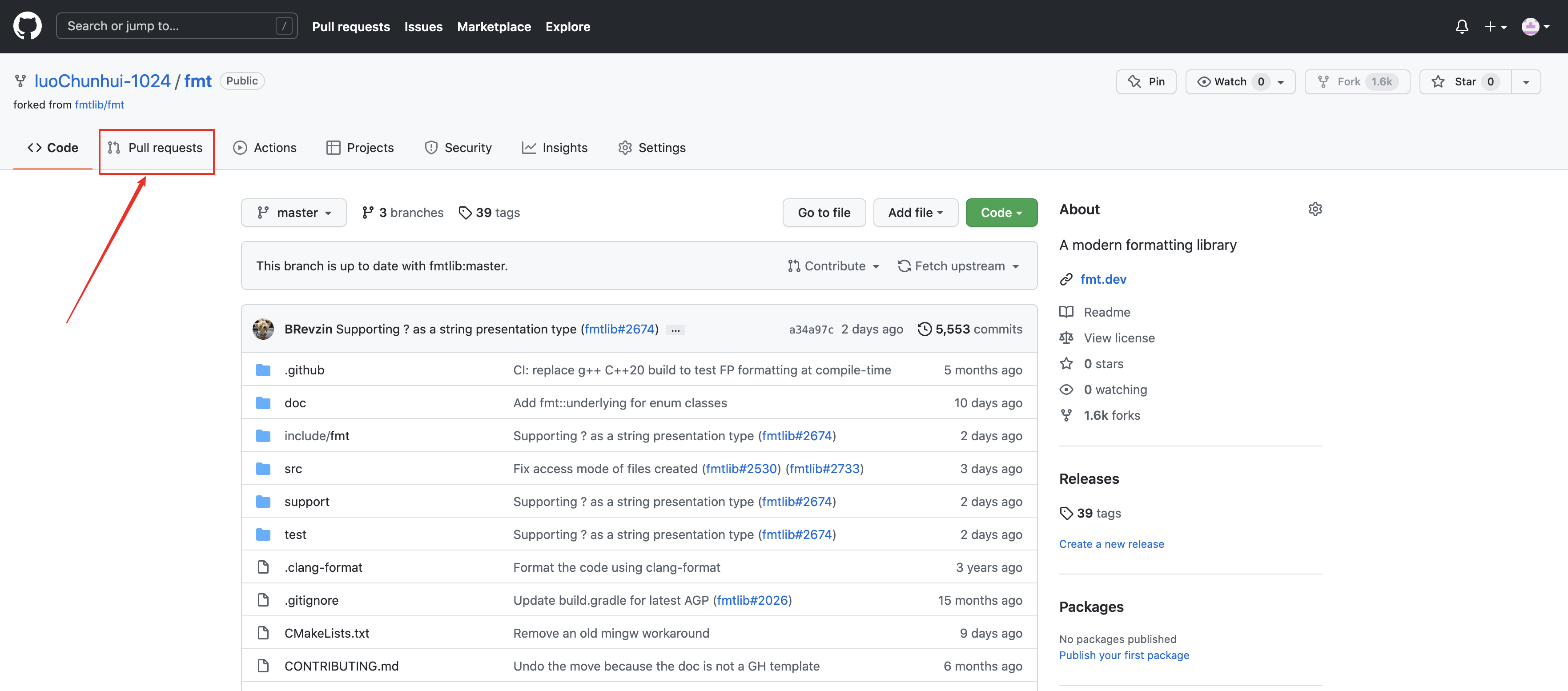
Task: Open the CMakeLists.txt file
Action: (x=327, y=633)
